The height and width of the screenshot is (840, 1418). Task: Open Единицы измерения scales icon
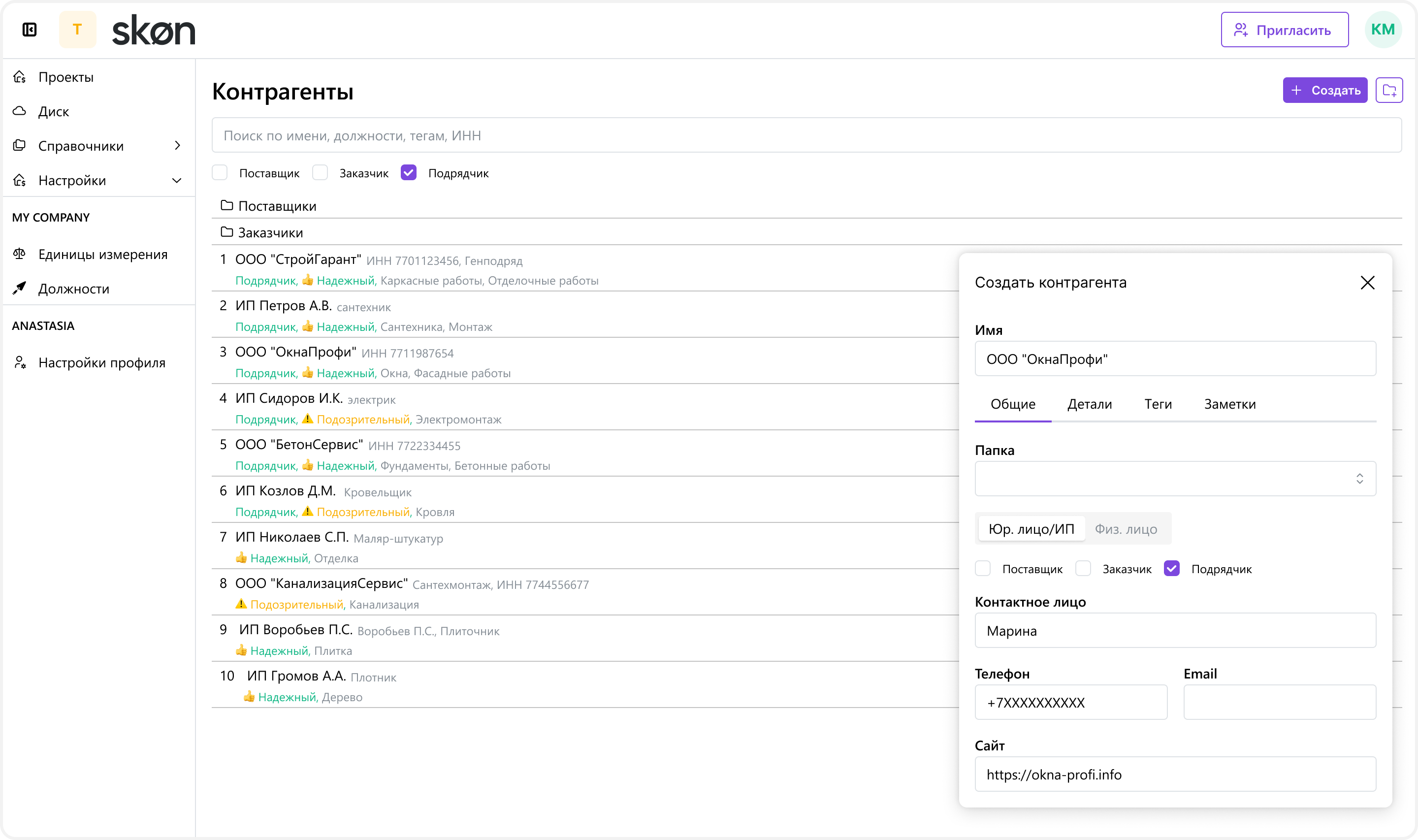20,254
